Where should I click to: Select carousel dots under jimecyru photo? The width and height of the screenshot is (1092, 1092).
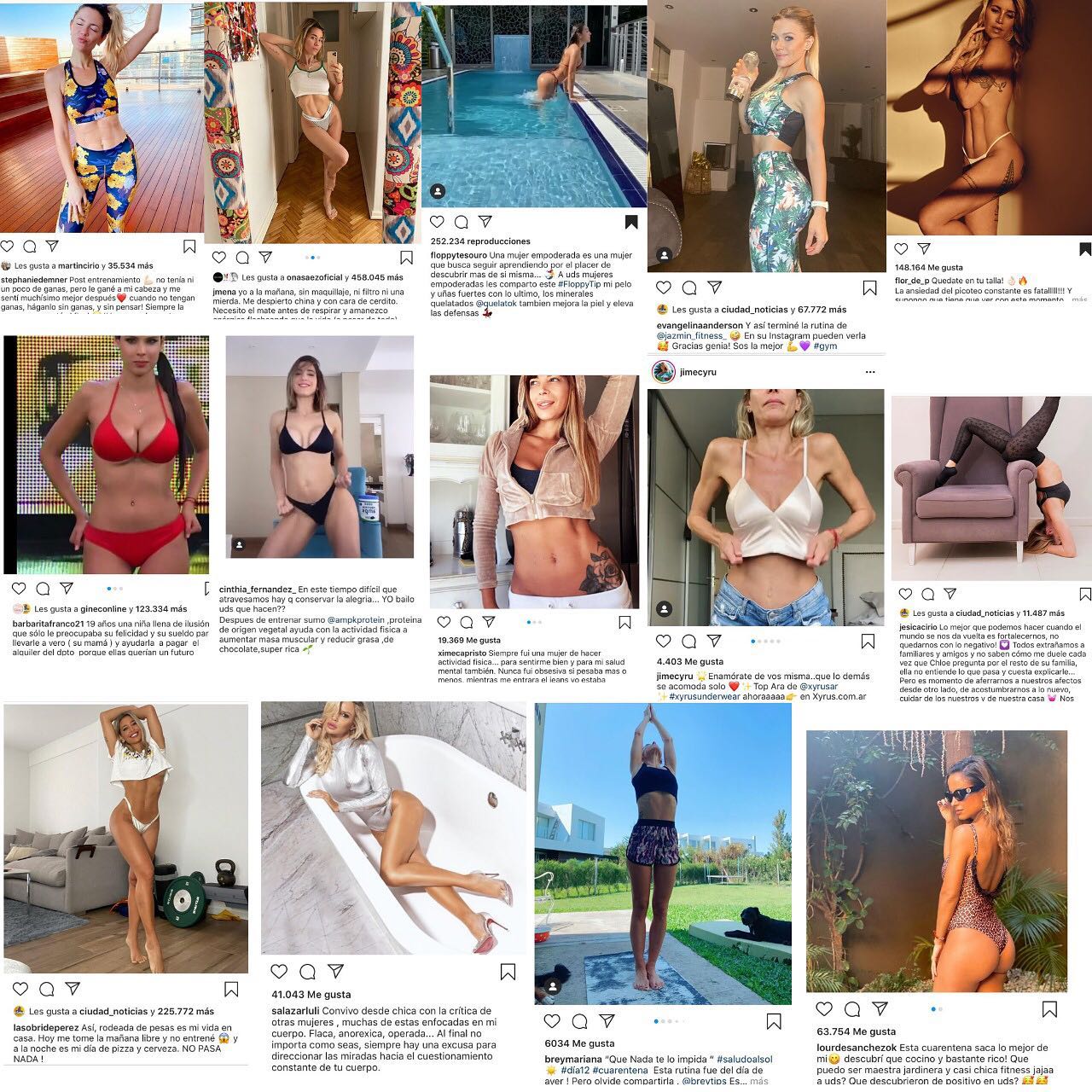765,641
